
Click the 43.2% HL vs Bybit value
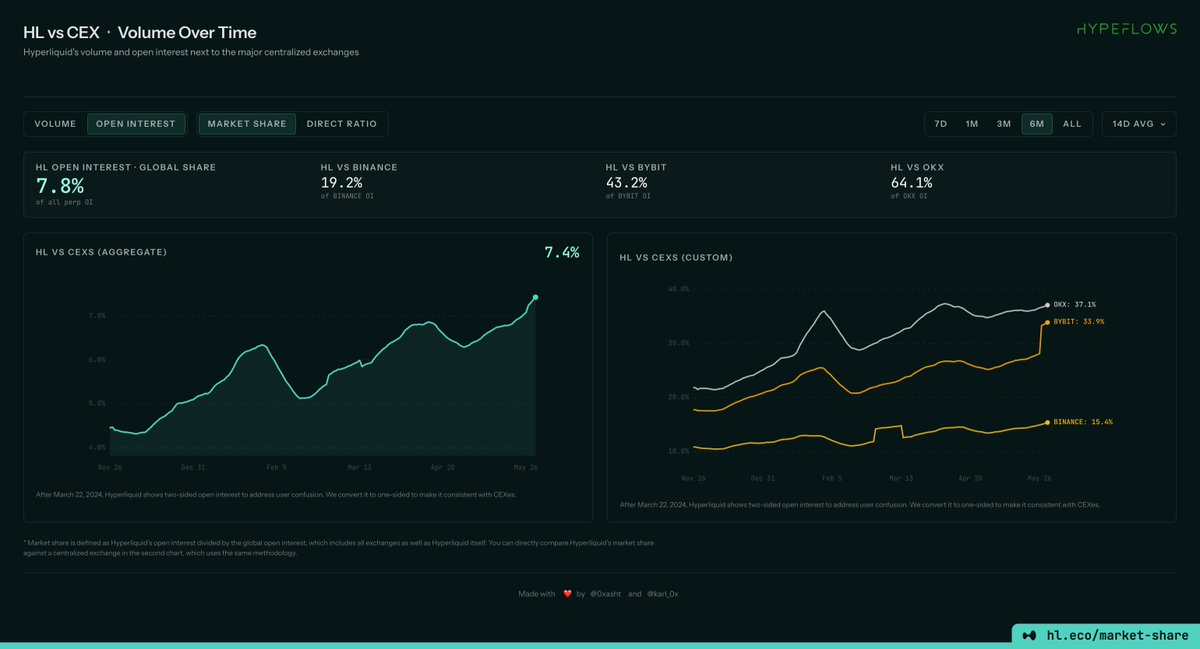point(626,183)
